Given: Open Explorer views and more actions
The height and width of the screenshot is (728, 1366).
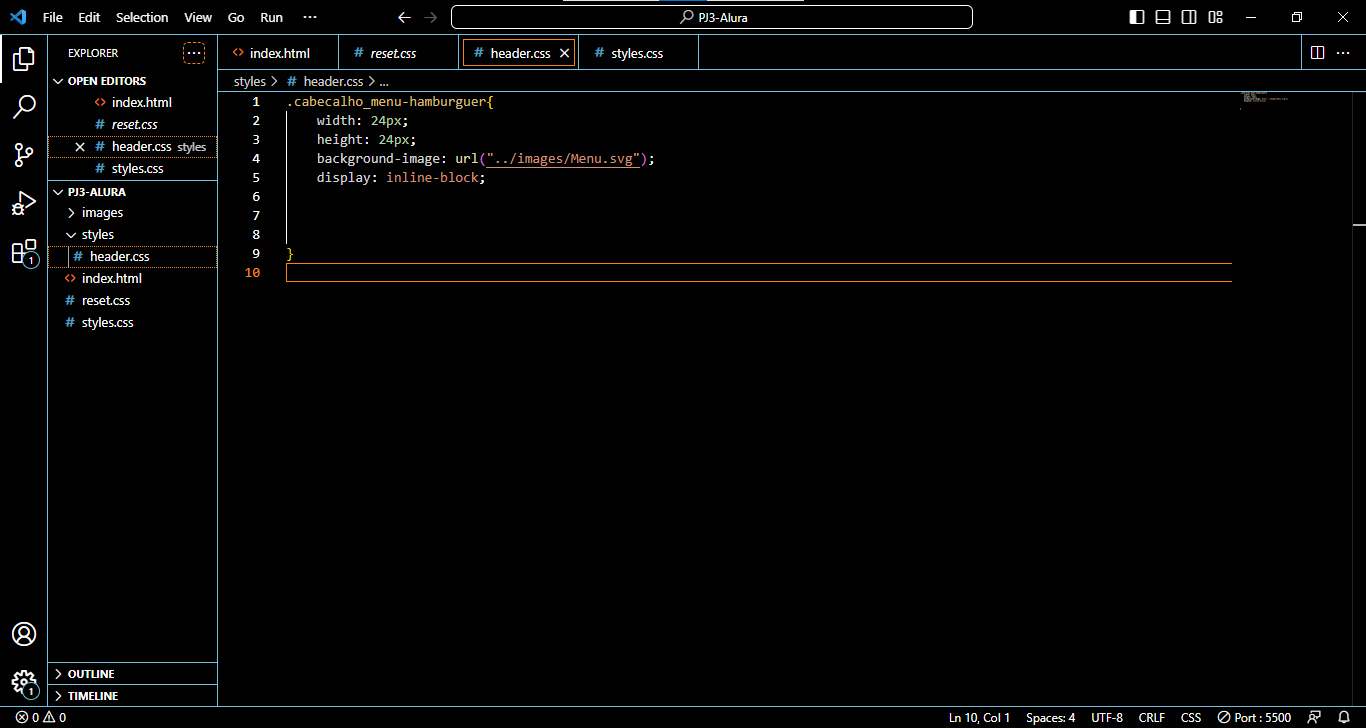Looking at the screenshot, I should click(x=194, y=53).
